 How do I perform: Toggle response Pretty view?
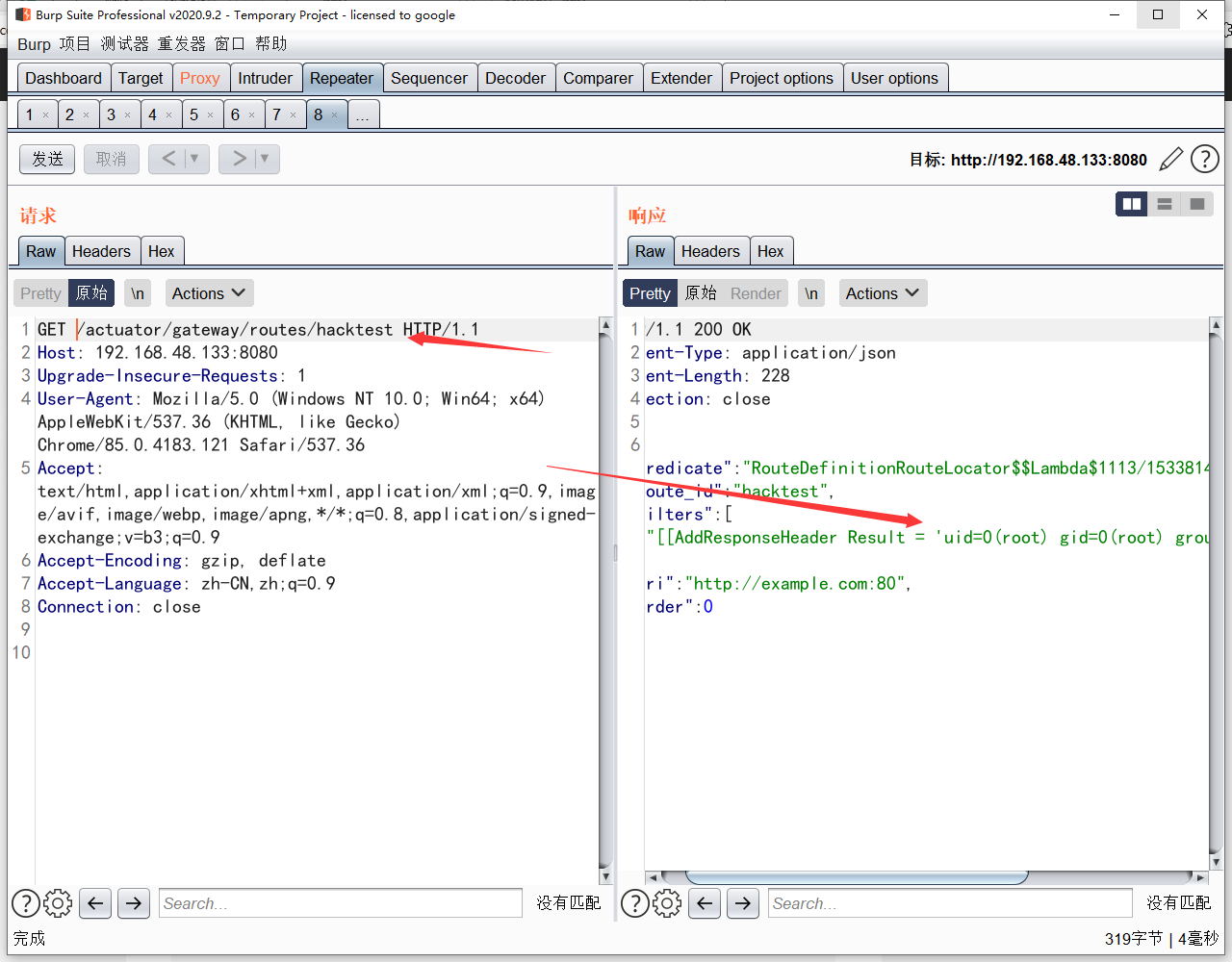(x=650, y=293)
